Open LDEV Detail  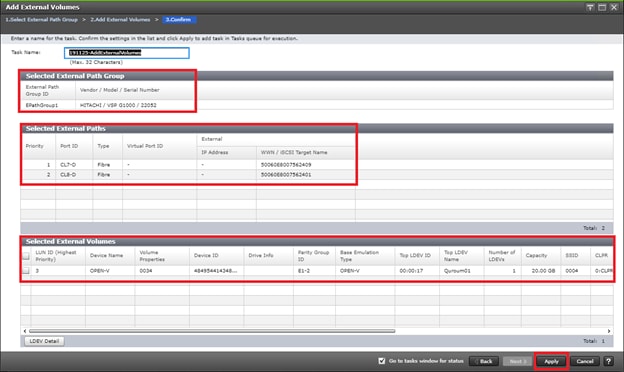point(44,341)
